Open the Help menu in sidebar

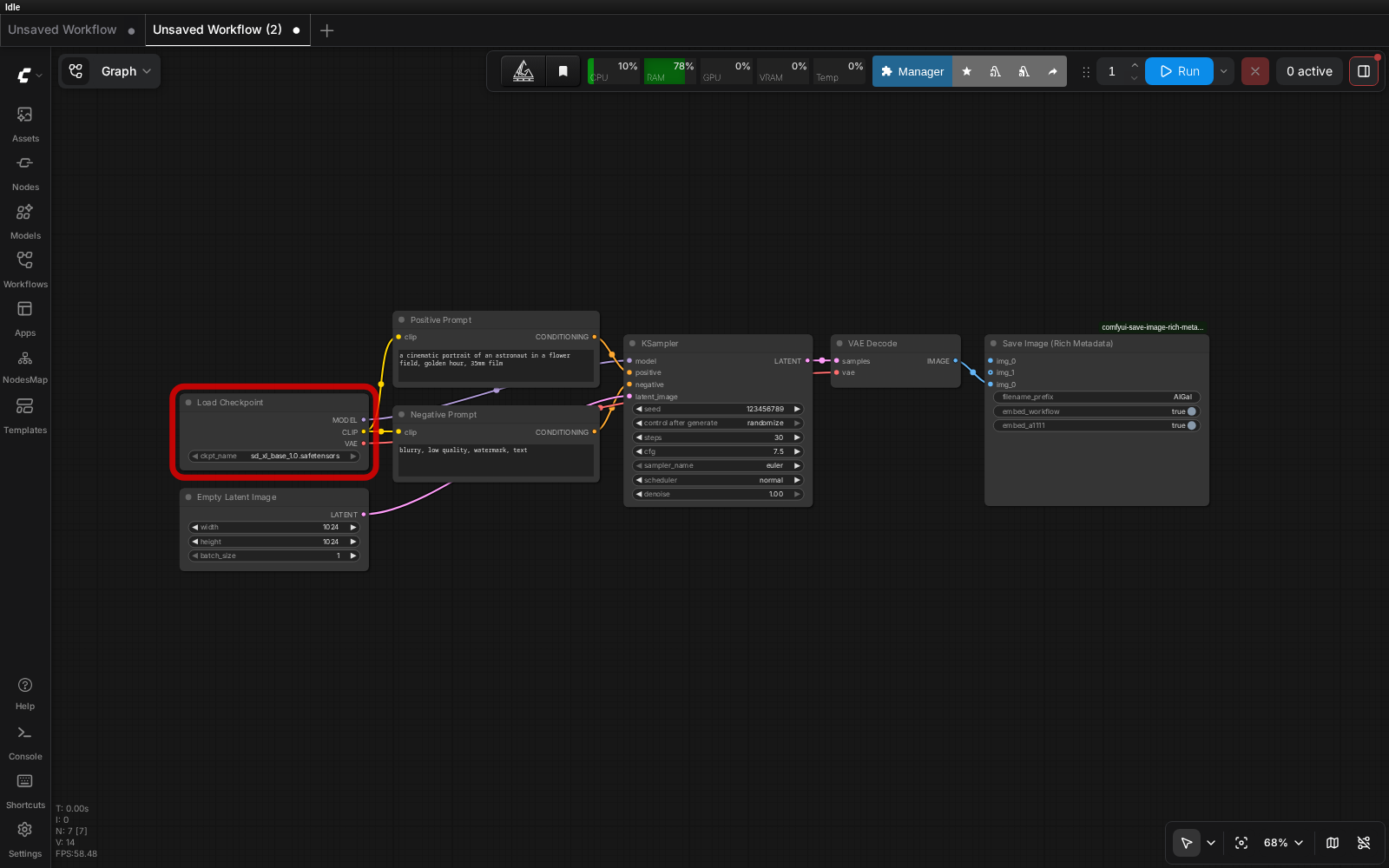click(25, 694)
